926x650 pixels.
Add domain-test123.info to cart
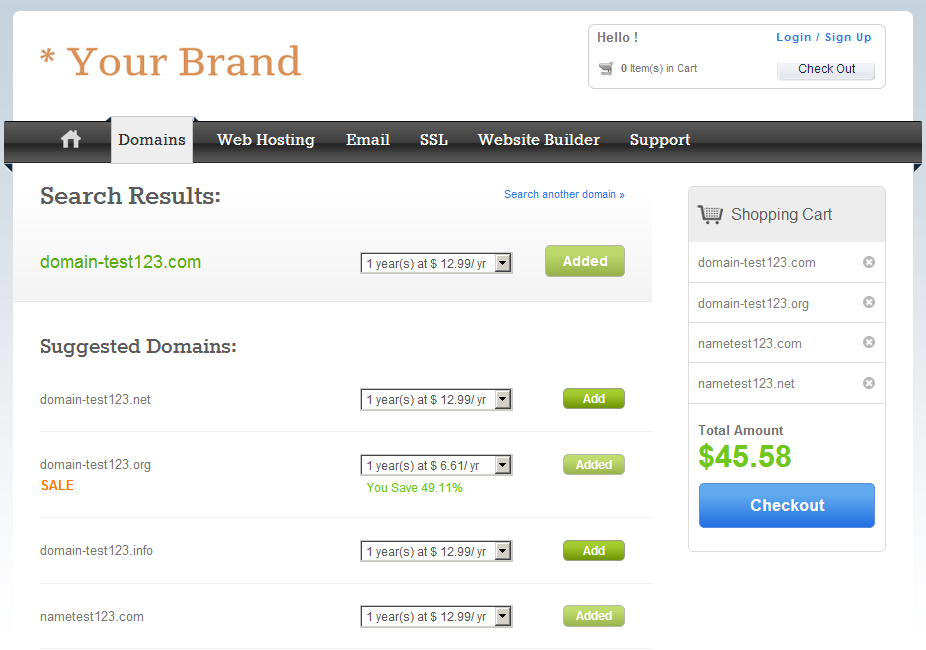(x=594, y=551)
